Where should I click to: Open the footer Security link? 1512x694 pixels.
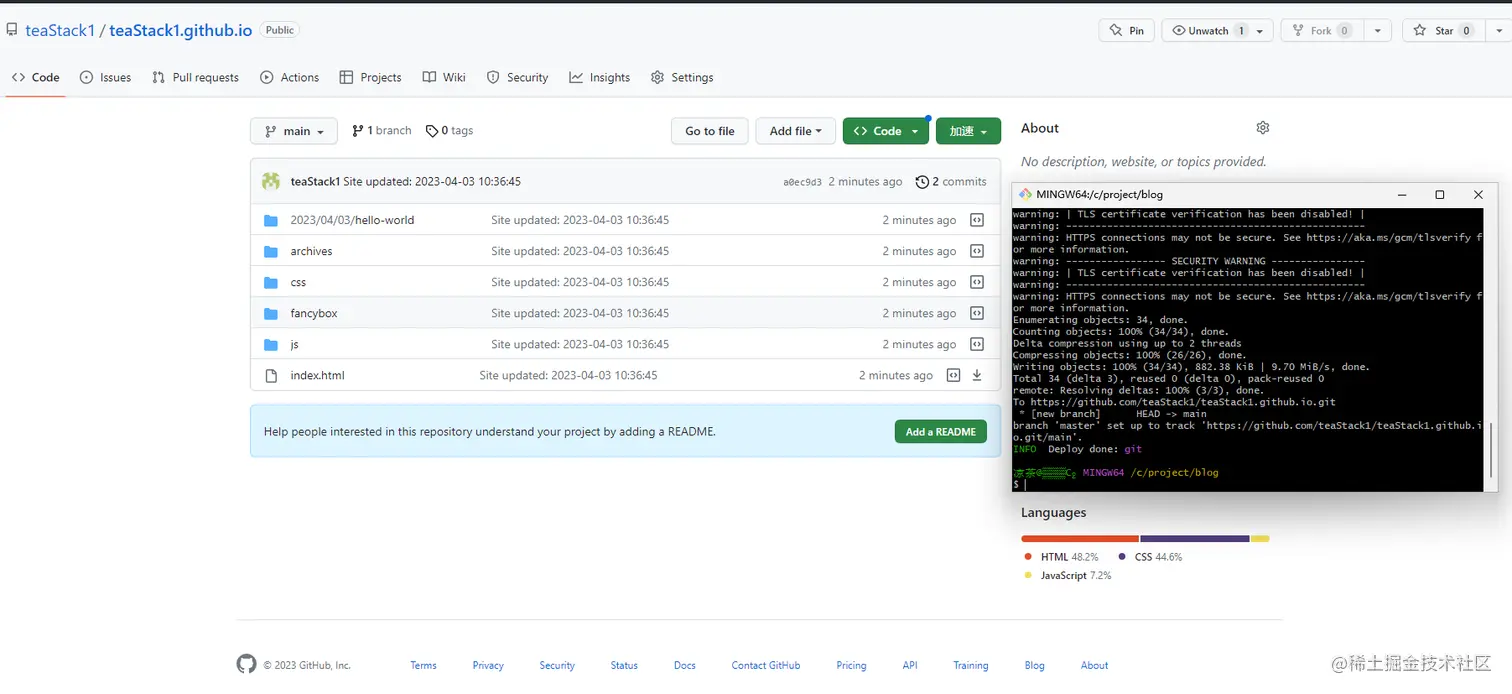pyautogui.click(x=557, y=665)
